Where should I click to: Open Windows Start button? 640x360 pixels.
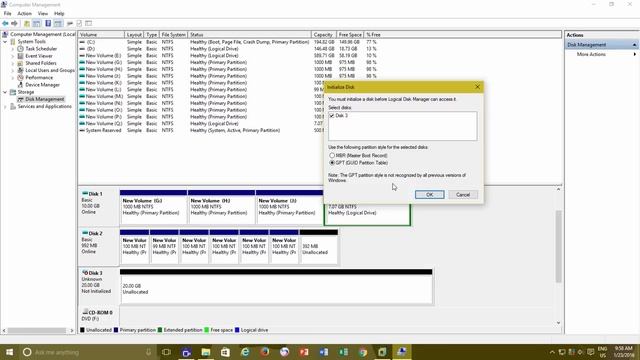click(x=9, y=352)
